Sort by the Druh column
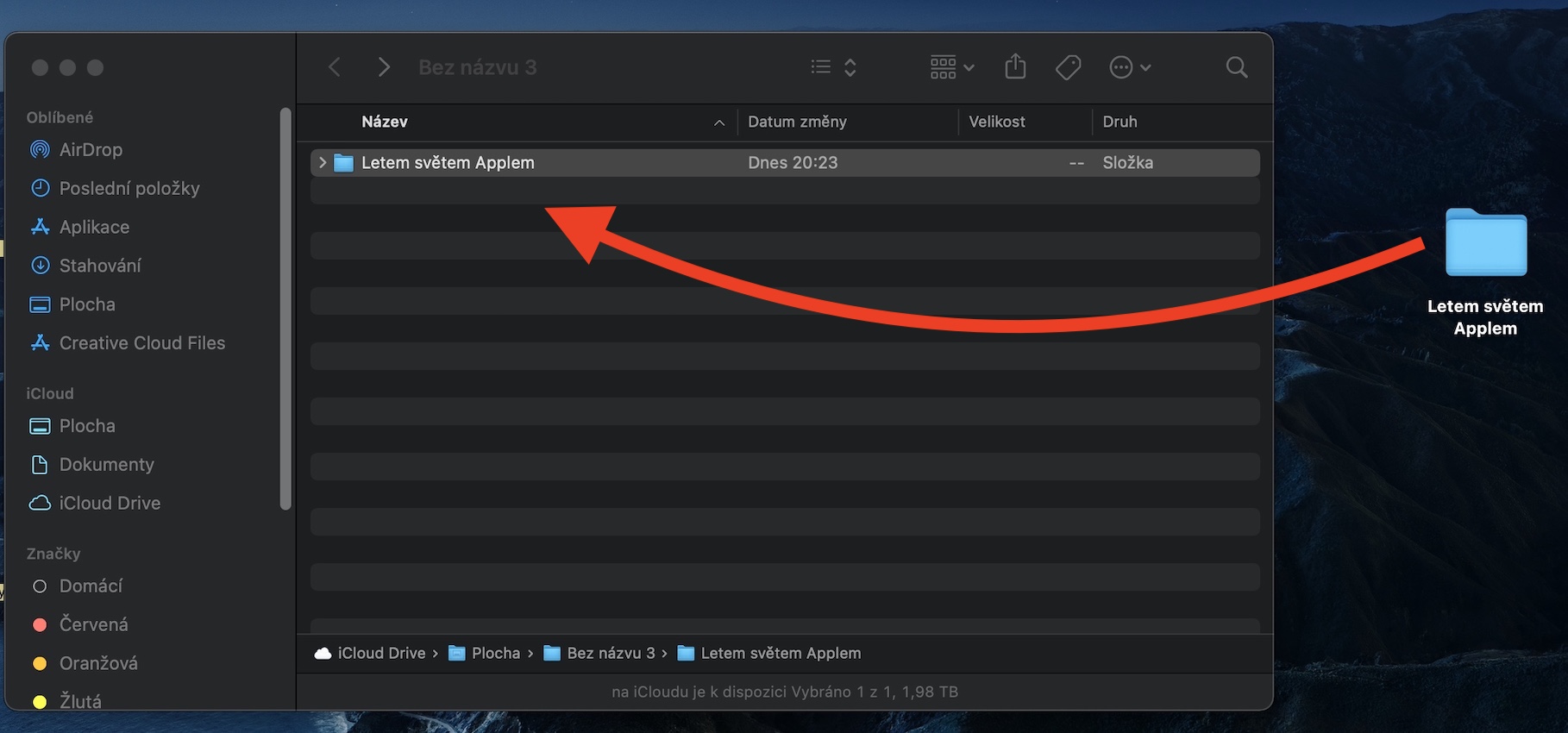 1120,122
